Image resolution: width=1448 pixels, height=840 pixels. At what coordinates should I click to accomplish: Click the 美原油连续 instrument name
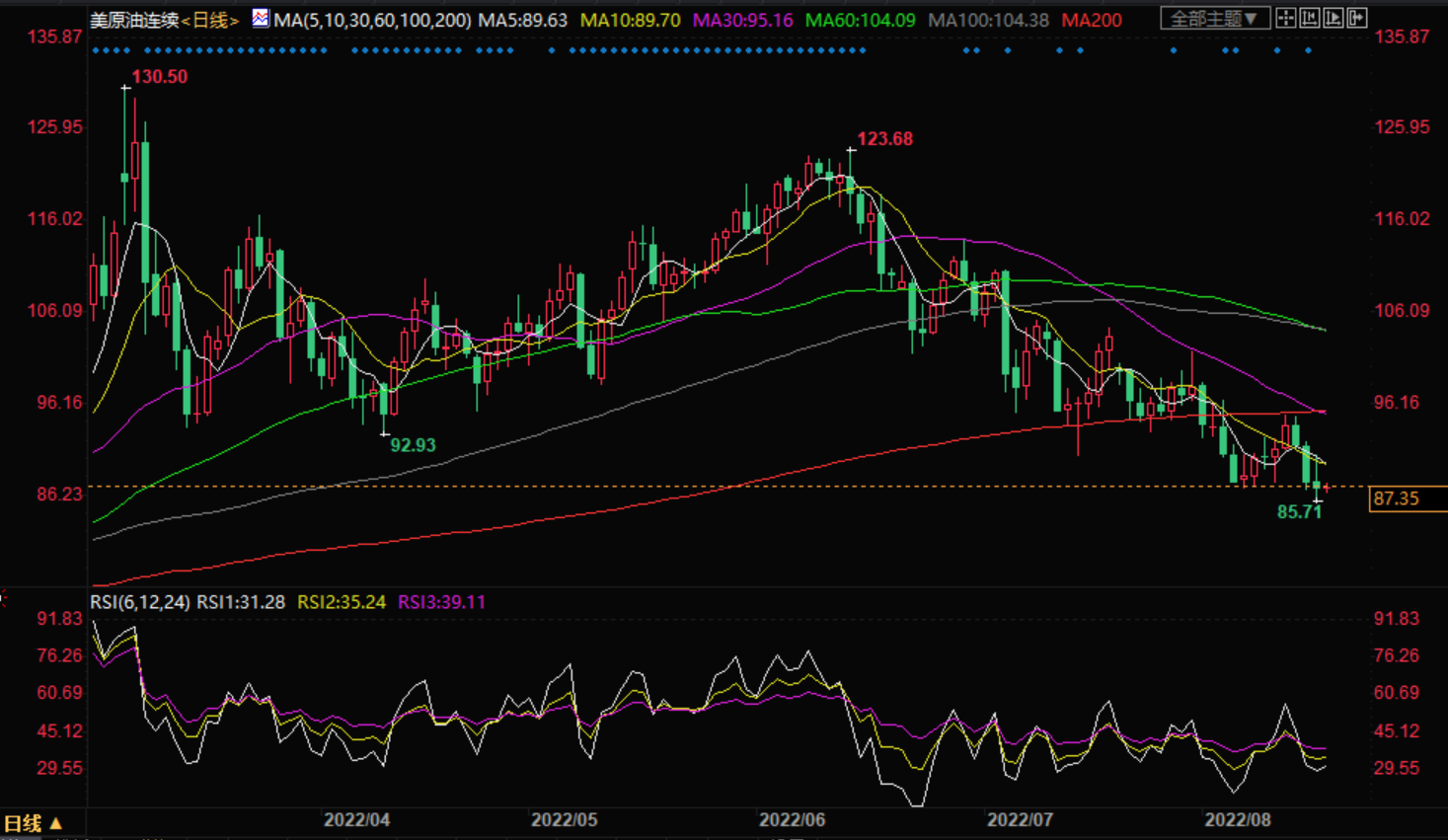click(133, 20)
